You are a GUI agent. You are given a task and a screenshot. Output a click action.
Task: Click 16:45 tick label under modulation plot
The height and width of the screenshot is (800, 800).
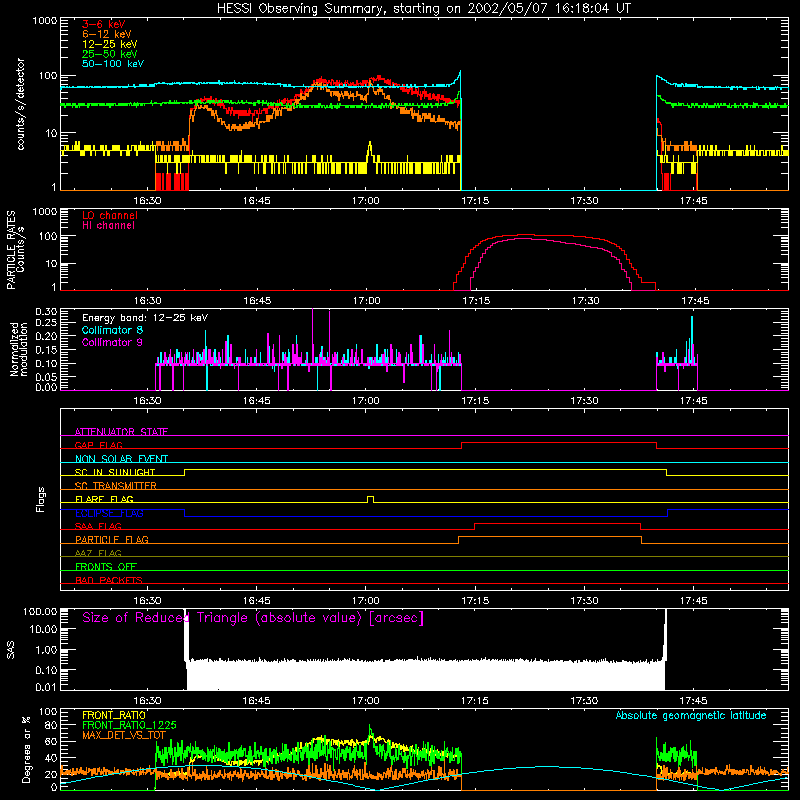(x=257, y=401)
